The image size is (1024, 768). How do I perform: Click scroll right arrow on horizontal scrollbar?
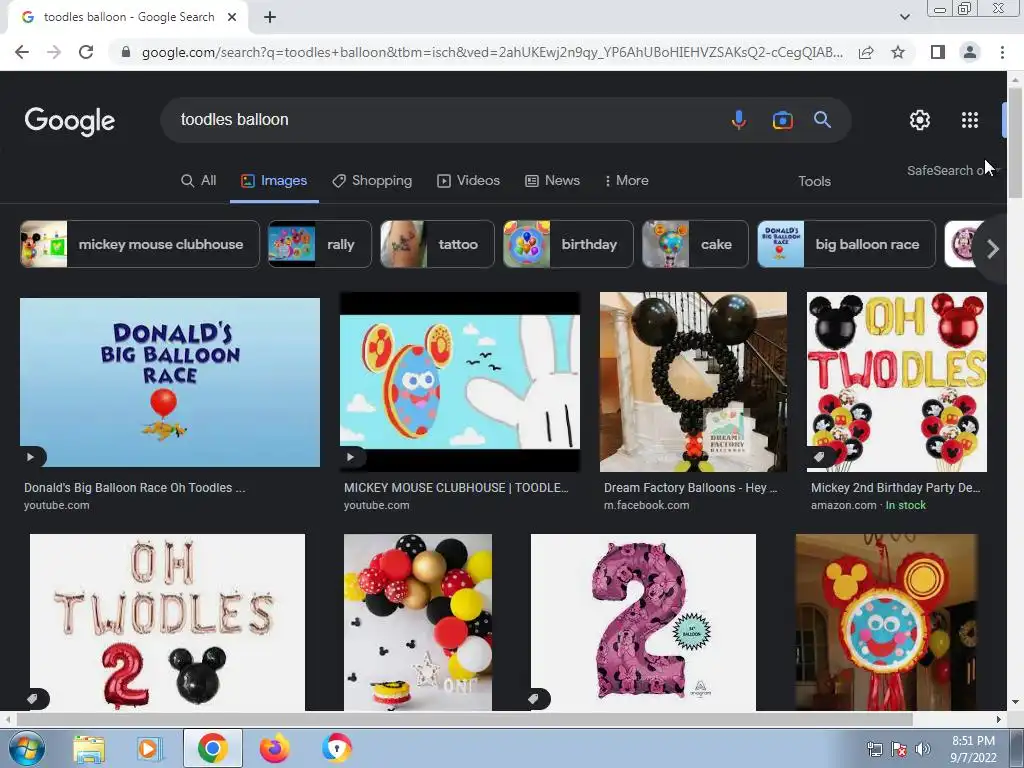pyautogui.click(x=999, y=720)
